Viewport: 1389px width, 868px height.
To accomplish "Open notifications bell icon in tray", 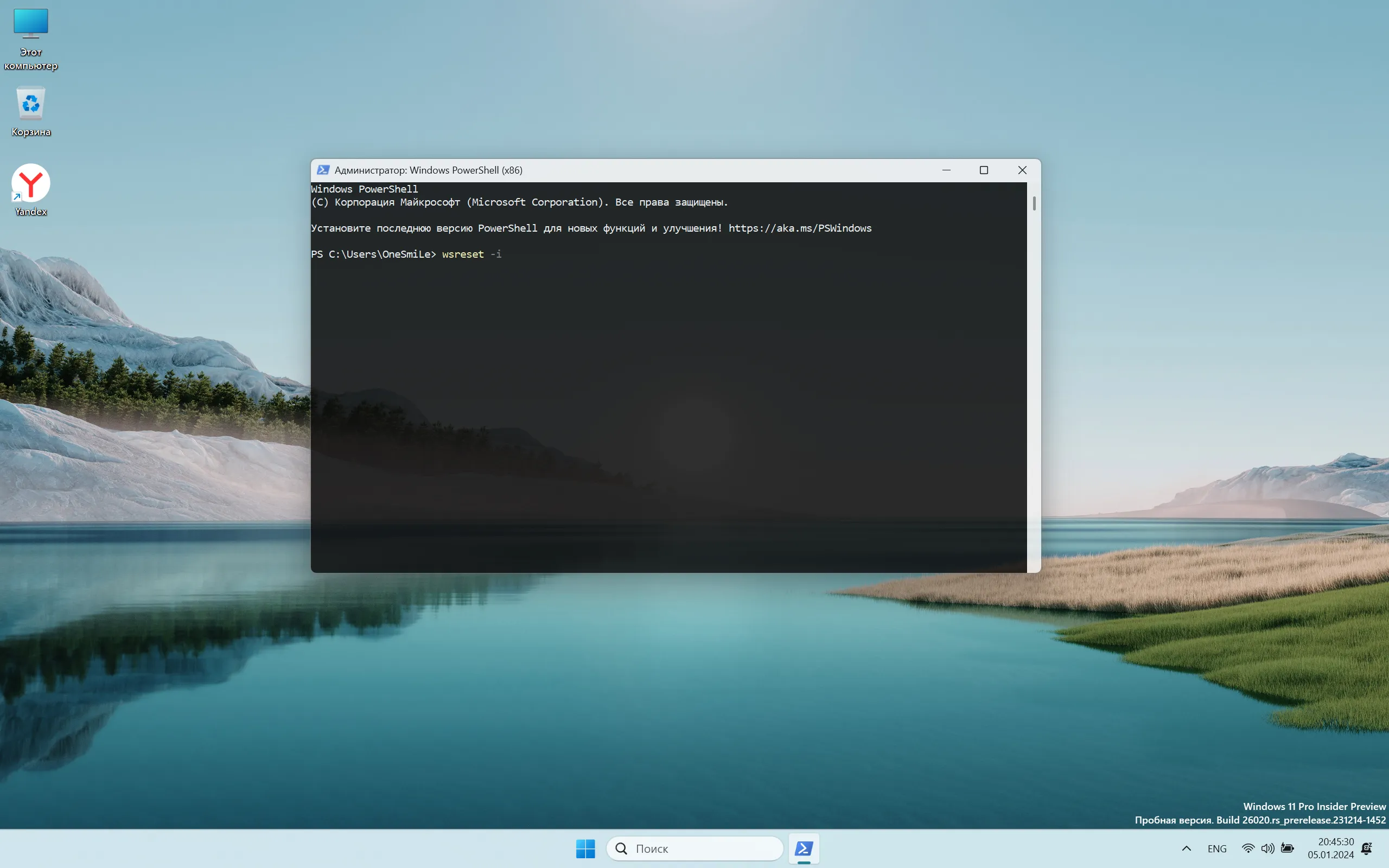I will pyautogui.click(x=1367, y=848).
